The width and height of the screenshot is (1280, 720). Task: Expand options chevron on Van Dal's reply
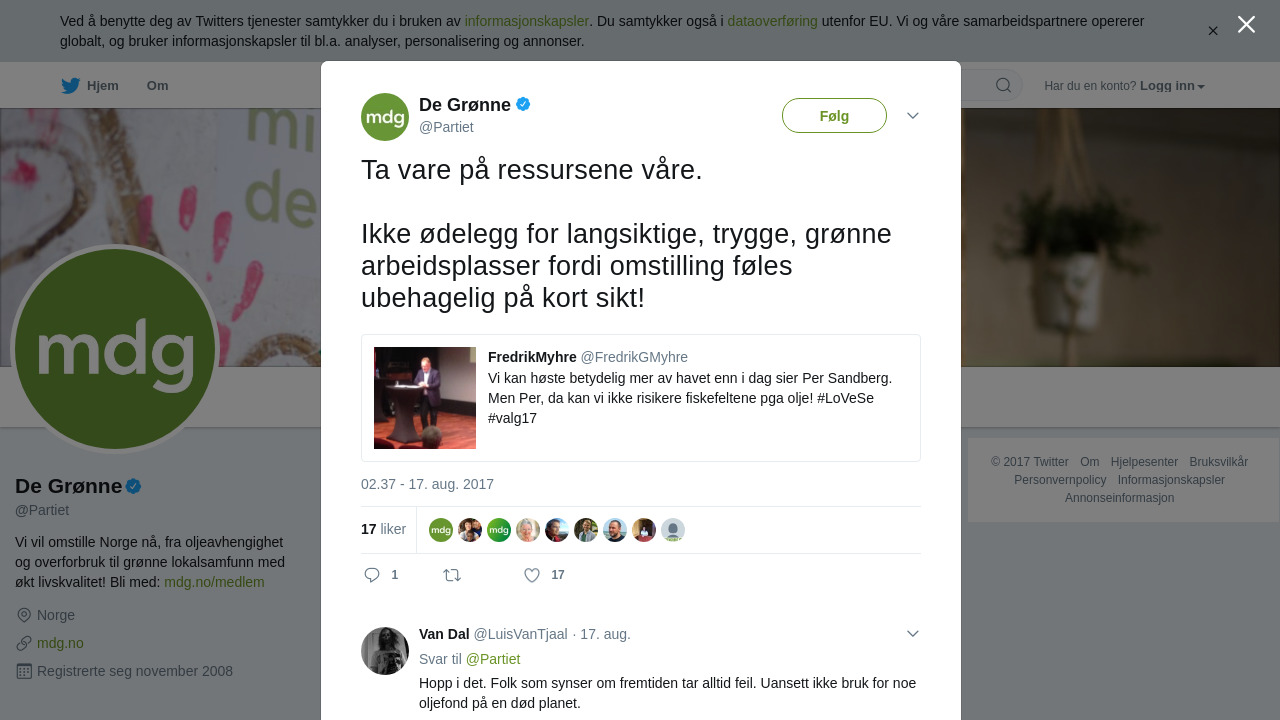click(x=913, y=634)
